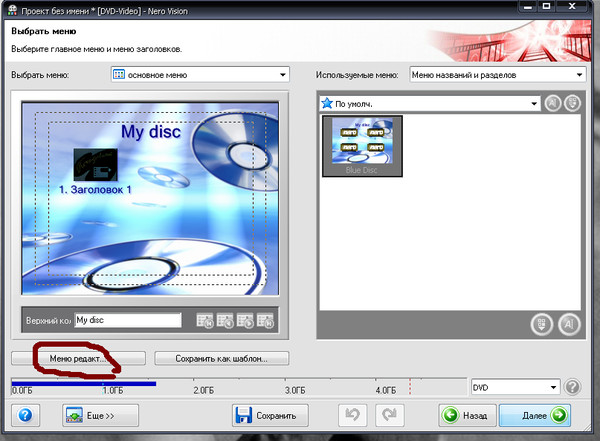Go to last menu page icon
This screenshot has height=441, width=600.
pos(265,320)
